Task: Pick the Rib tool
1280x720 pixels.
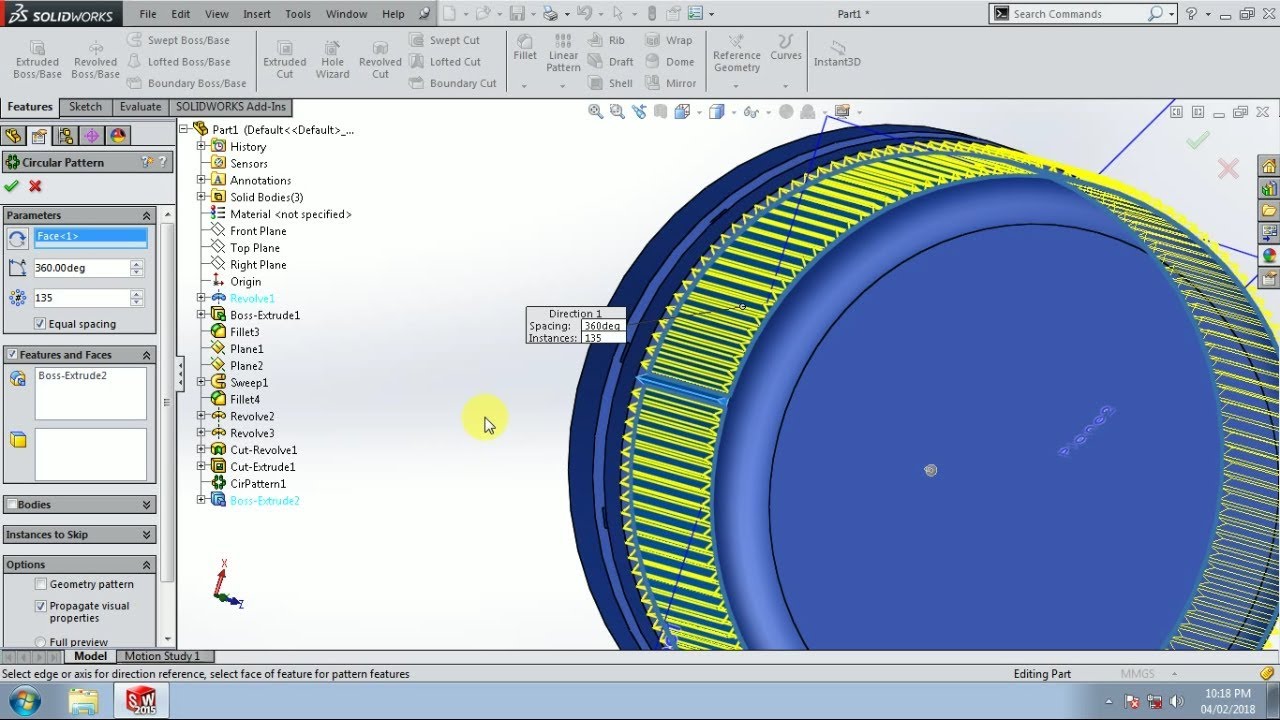Action: 606,40
